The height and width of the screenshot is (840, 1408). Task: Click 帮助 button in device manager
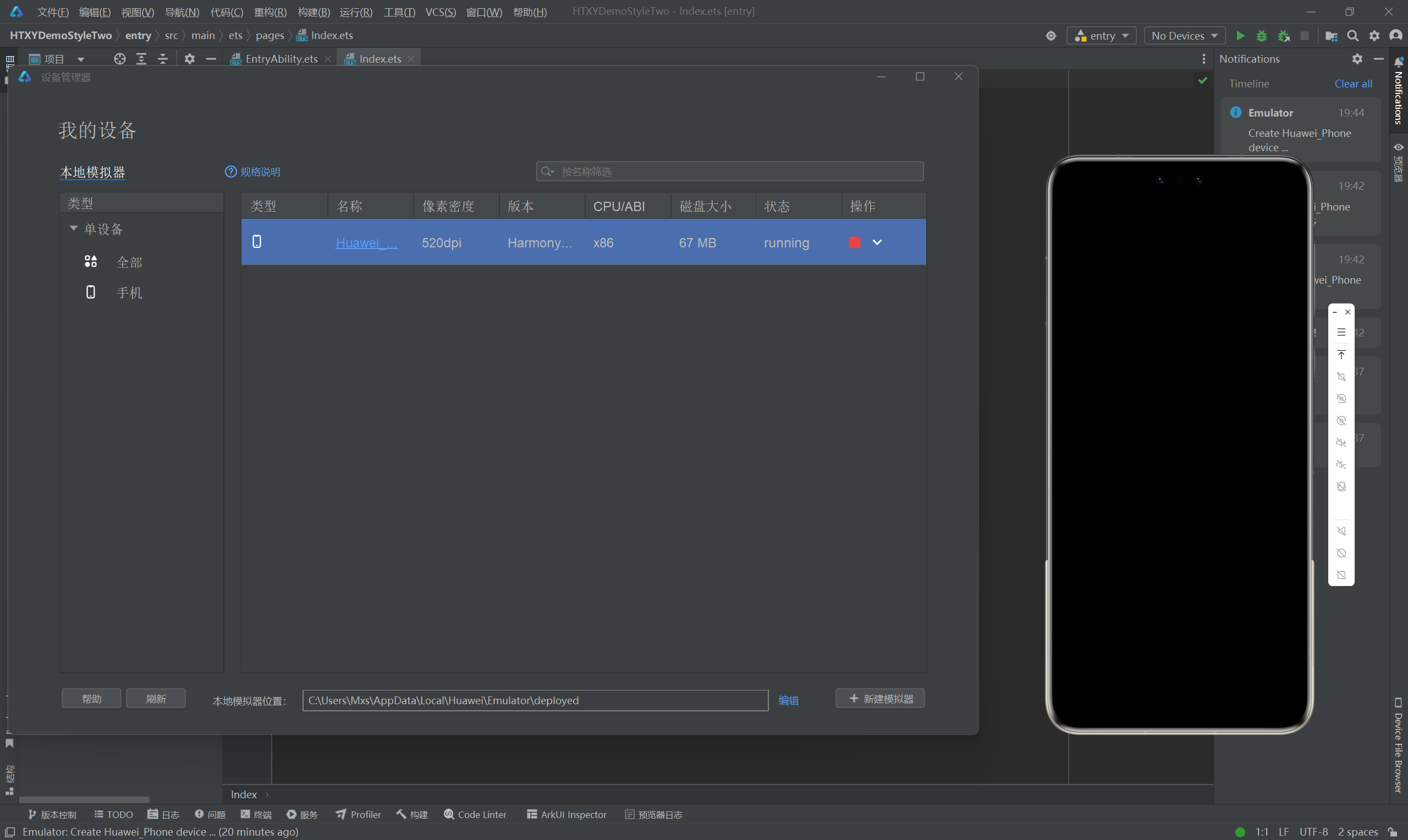click(91, 699)
